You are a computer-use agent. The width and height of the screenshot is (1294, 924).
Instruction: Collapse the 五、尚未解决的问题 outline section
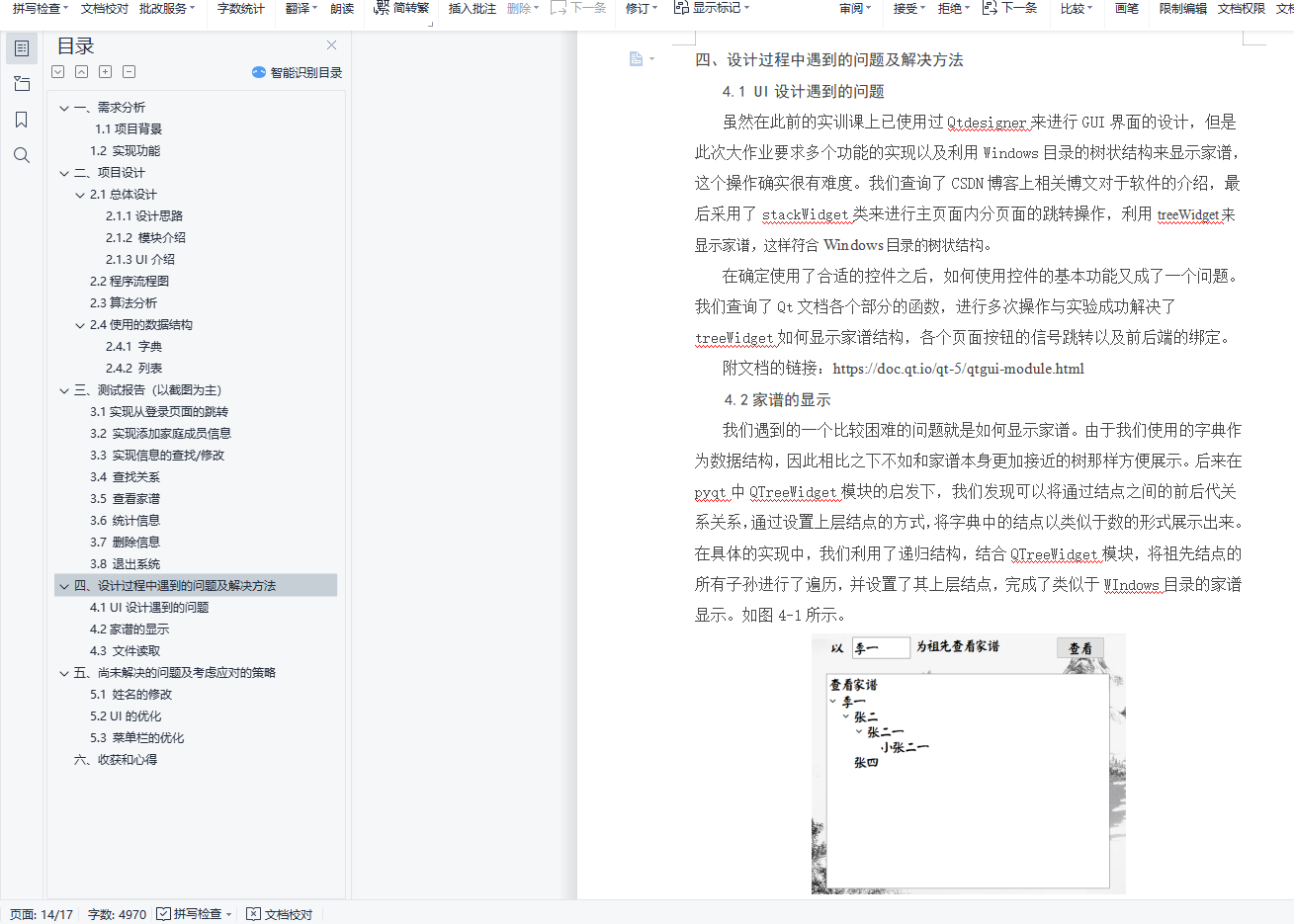tap(64, 673)
